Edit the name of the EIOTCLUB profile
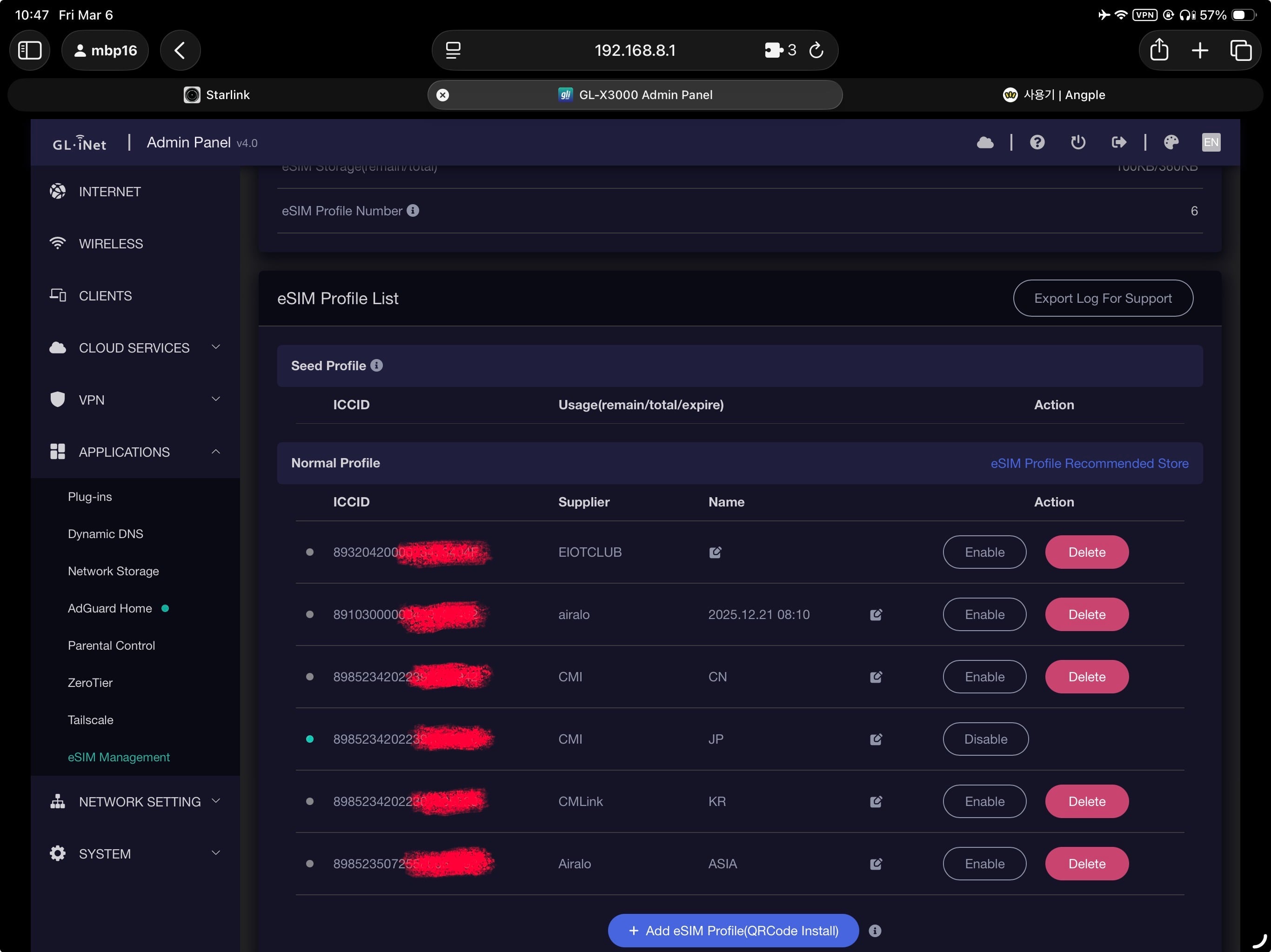Viewport: 1271px width, 952px height. pyautogui.click(x=716, y=552)
